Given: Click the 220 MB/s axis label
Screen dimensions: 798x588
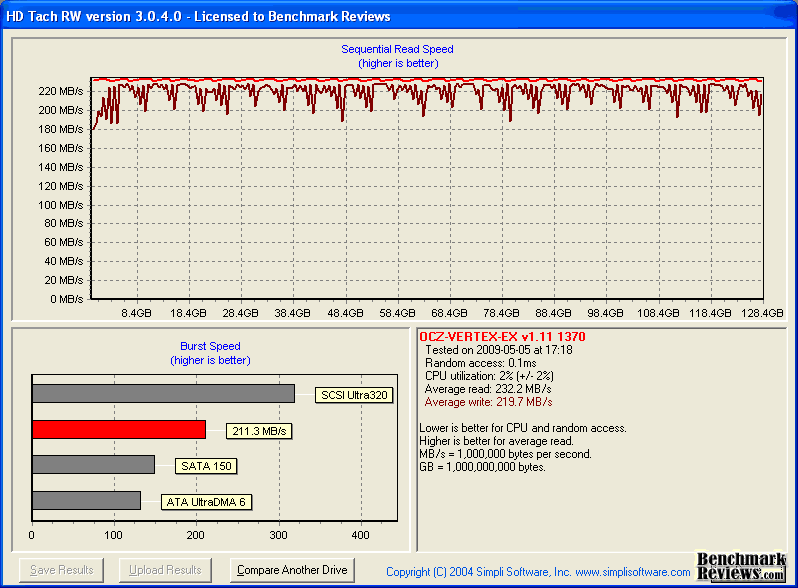Looking at the screenshot, I should coord(61,91).
